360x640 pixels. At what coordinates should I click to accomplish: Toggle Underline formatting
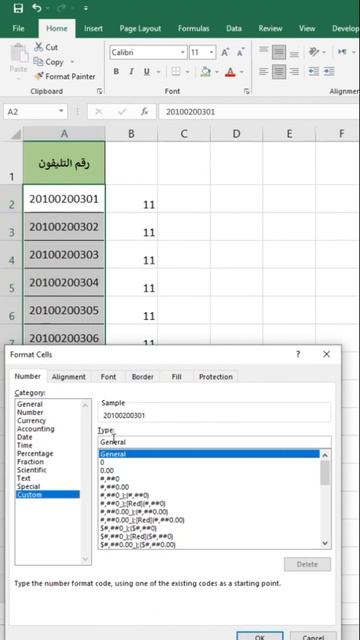[147, 72]
